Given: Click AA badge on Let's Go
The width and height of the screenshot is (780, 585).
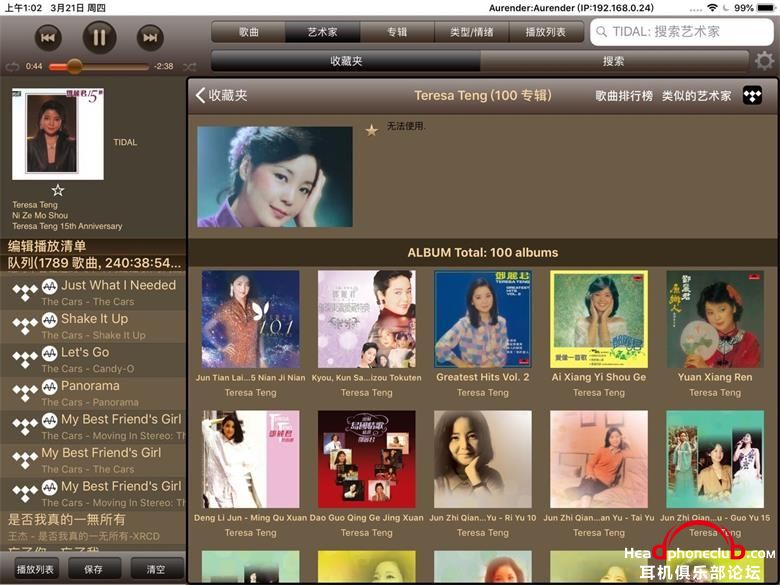Looking at the screenshot, I should tap(49, 353).
